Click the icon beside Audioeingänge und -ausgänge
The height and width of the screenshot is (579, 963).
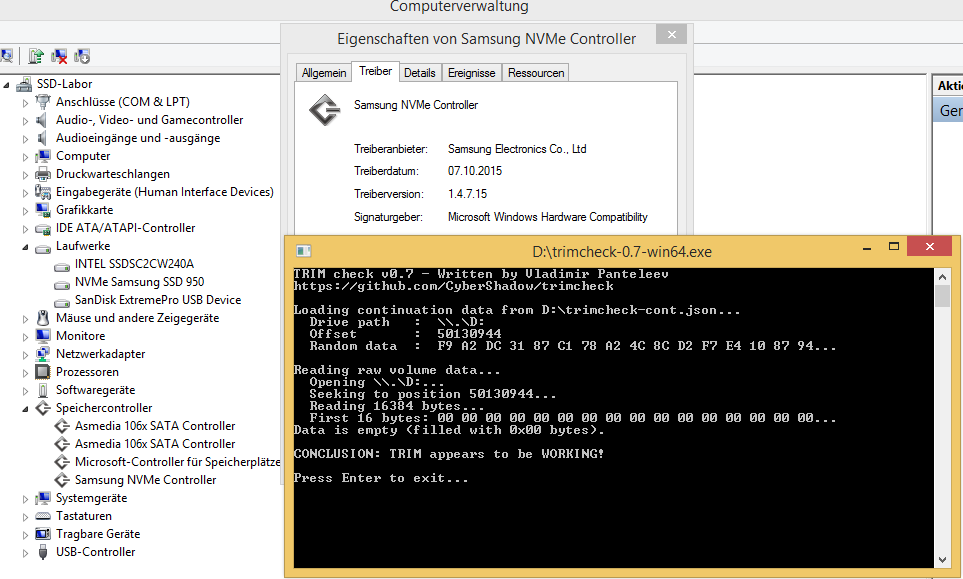tap(42, 138)
